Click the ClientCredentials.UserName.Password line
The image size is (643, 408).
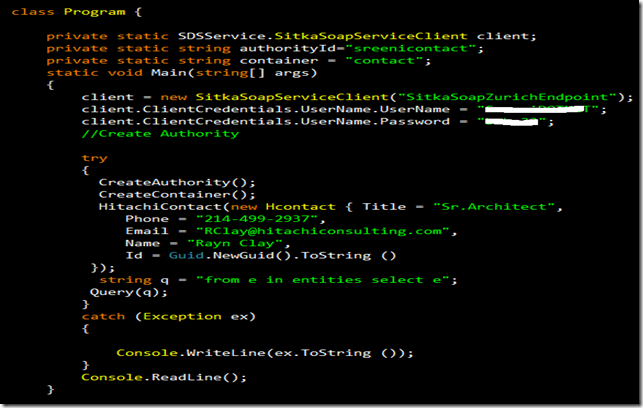click(318, 122)
